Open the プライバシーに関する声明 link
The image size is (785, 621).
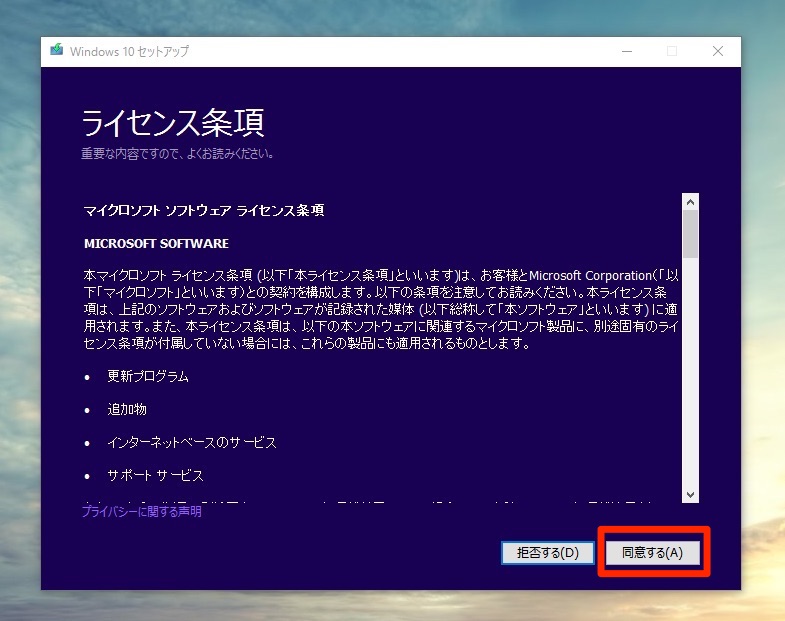click(x=141, y=512)
